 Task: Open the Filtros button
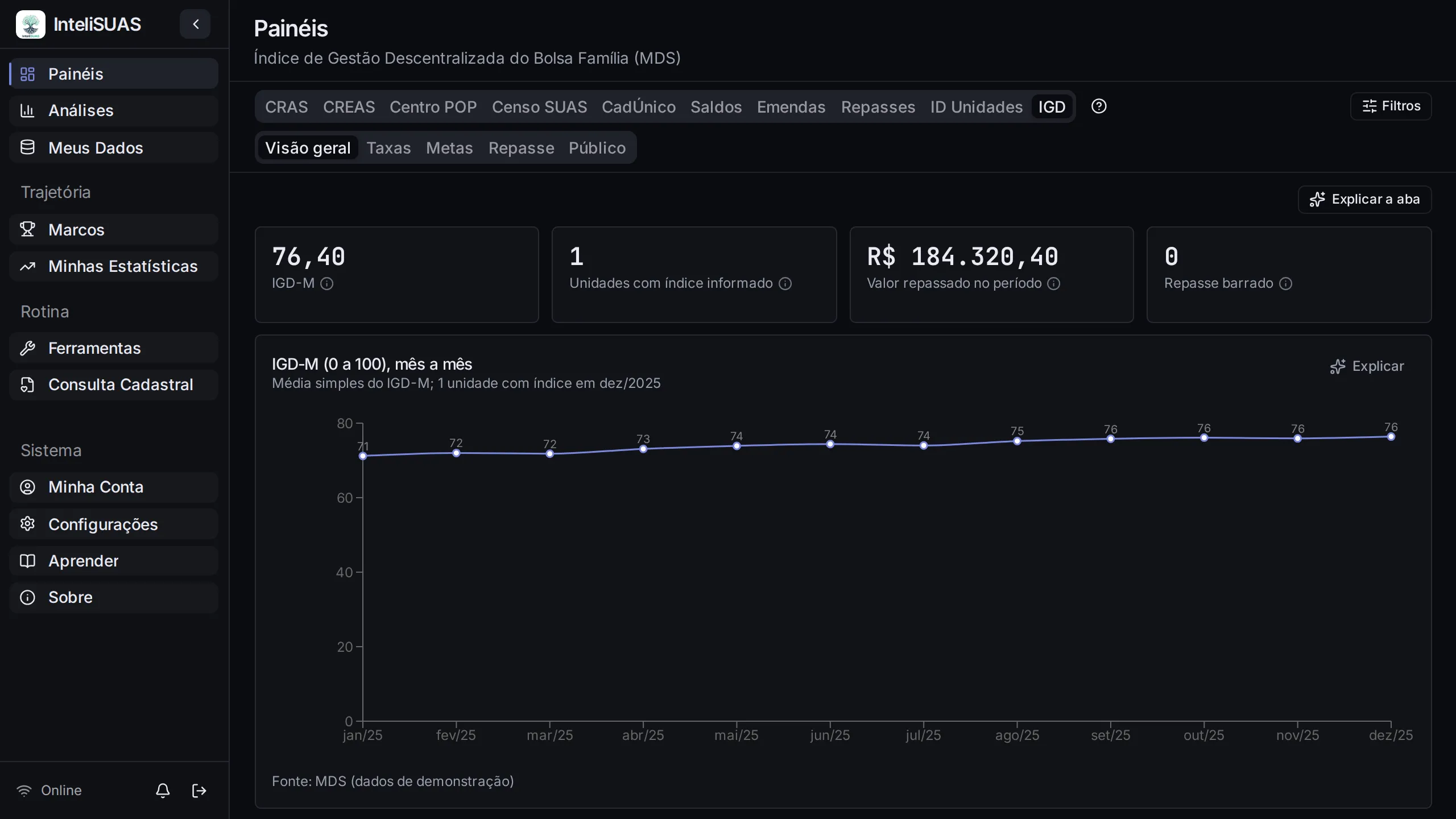pos(1391,106)
